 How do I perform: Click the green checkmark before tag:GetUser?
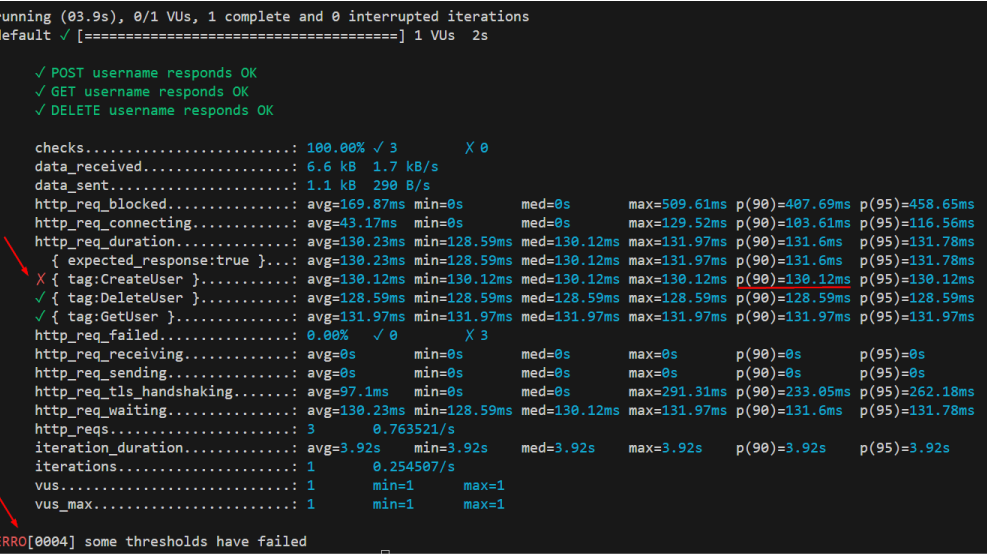click(x=40, y=317)
